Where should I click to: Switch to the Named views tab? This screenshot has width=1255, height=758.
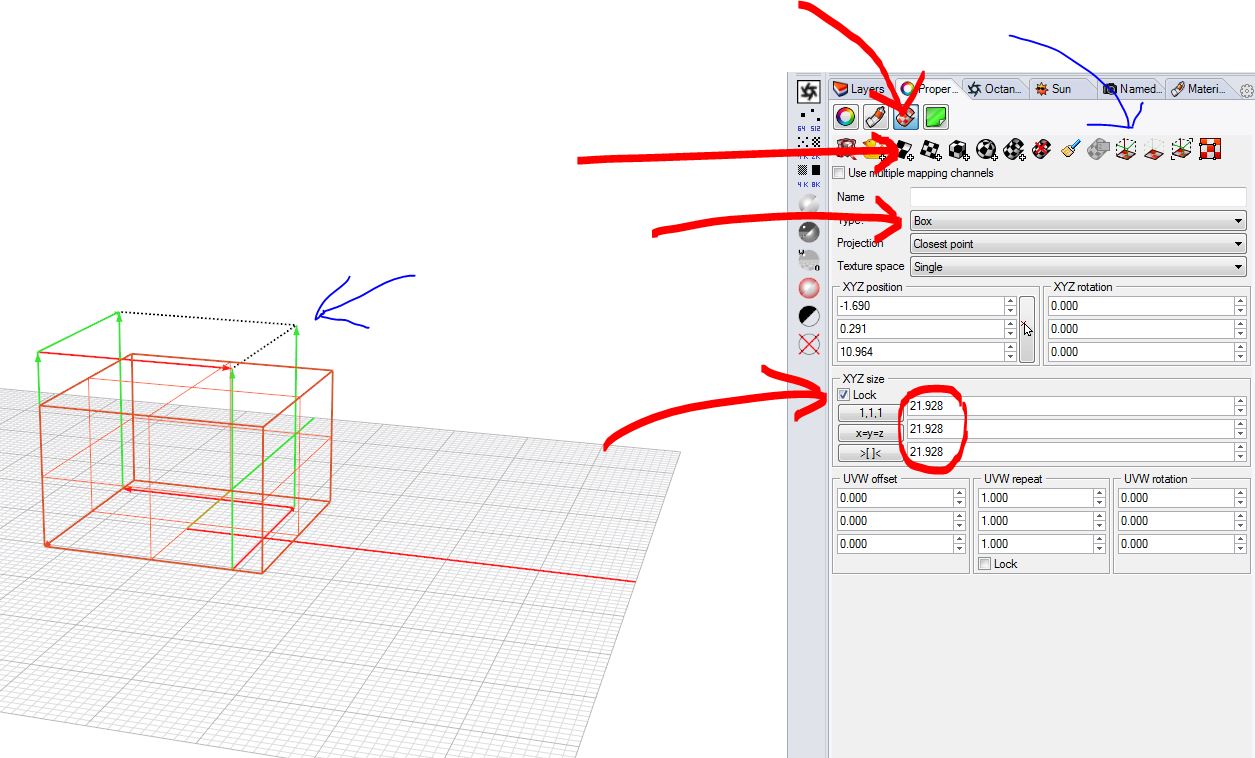coord(1131,89)
